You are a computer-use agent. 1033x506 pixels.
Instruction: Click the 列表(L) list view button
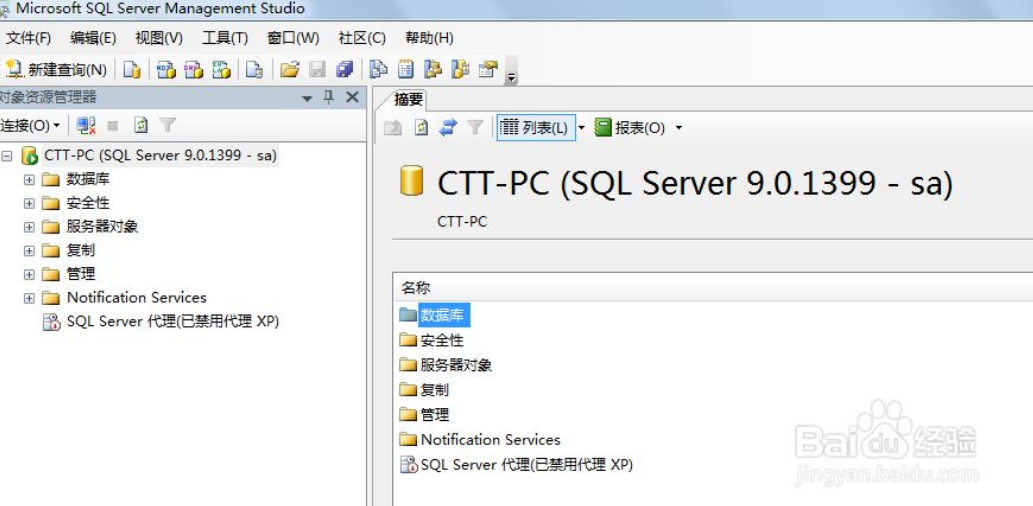[536, 128]
